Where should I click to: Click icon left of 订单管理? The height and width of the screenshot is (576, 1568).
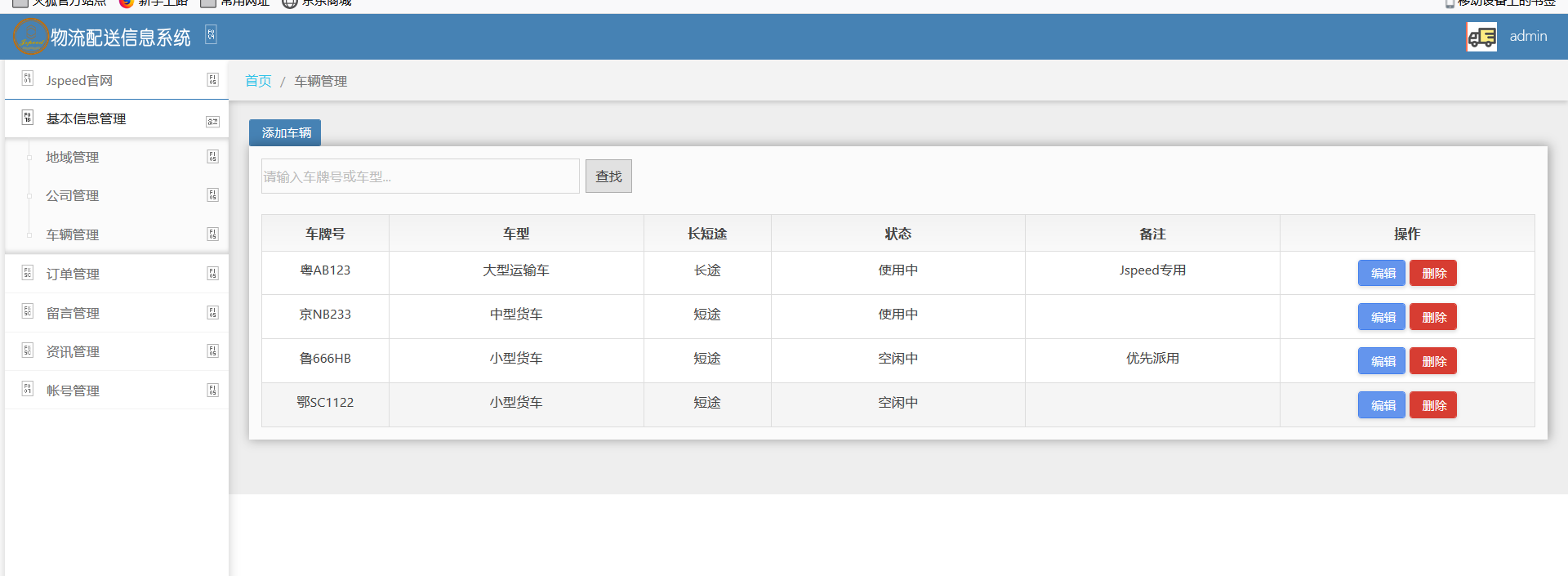(x=27, y=272)
